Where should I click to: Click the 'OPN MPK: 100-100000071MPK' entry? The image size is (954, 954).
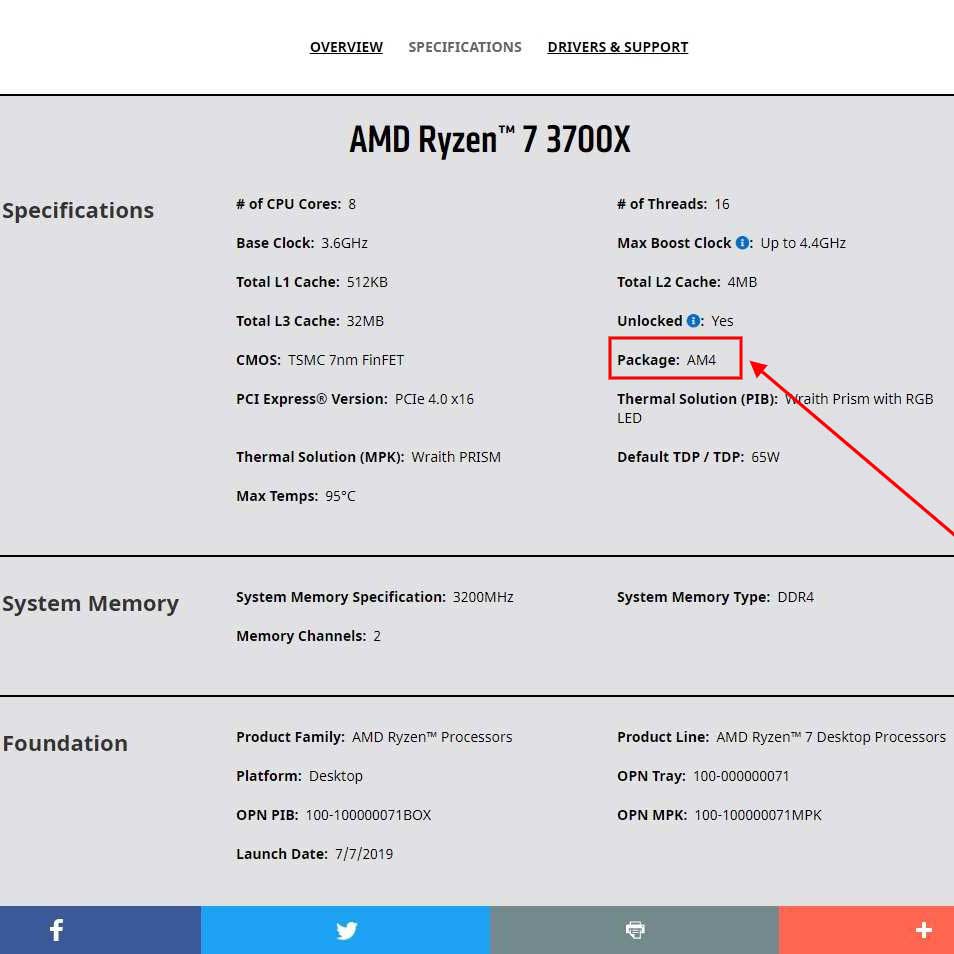coord(719,815)
